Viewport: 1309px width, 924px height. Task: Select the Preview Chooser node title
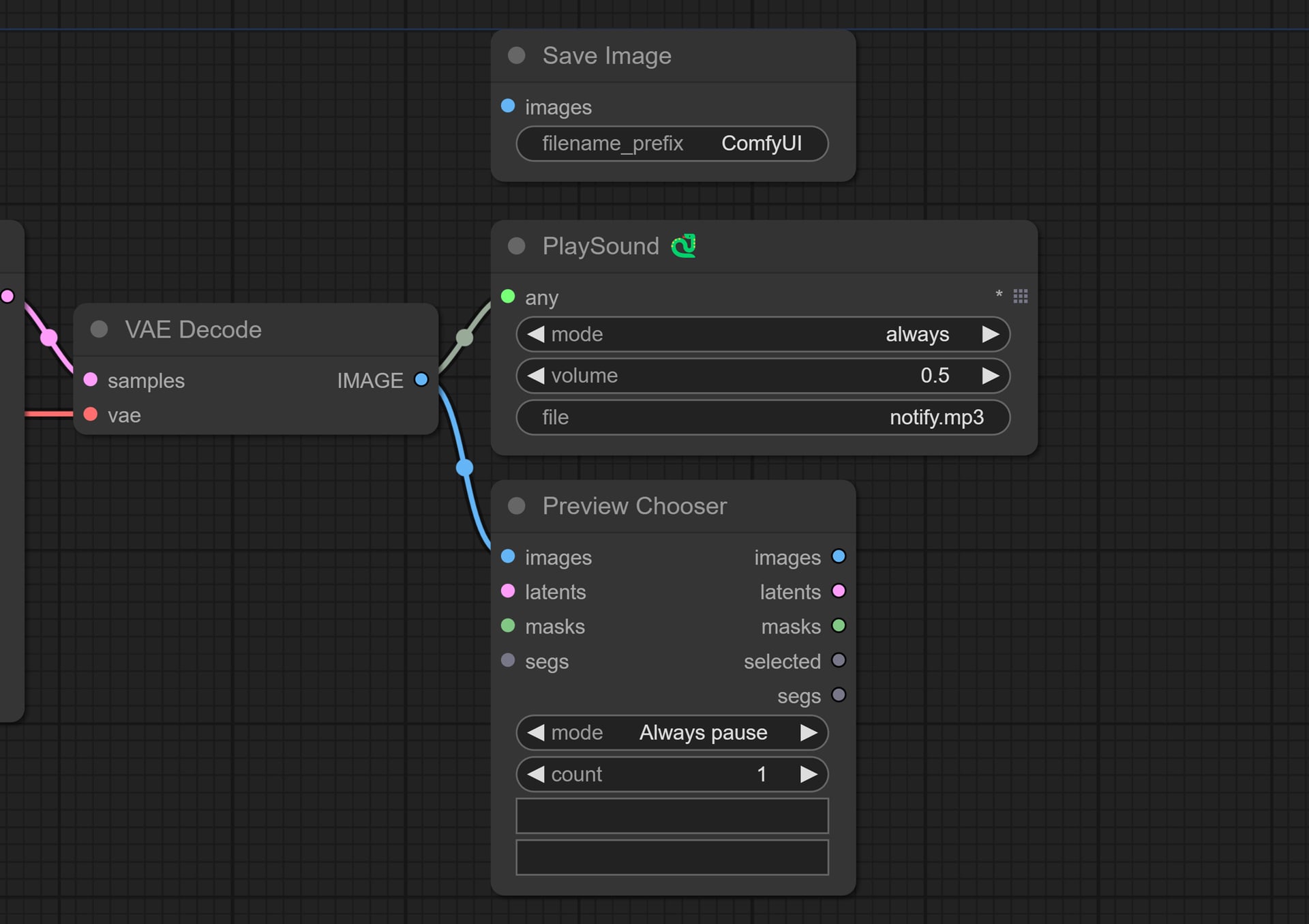coord(635,505)
